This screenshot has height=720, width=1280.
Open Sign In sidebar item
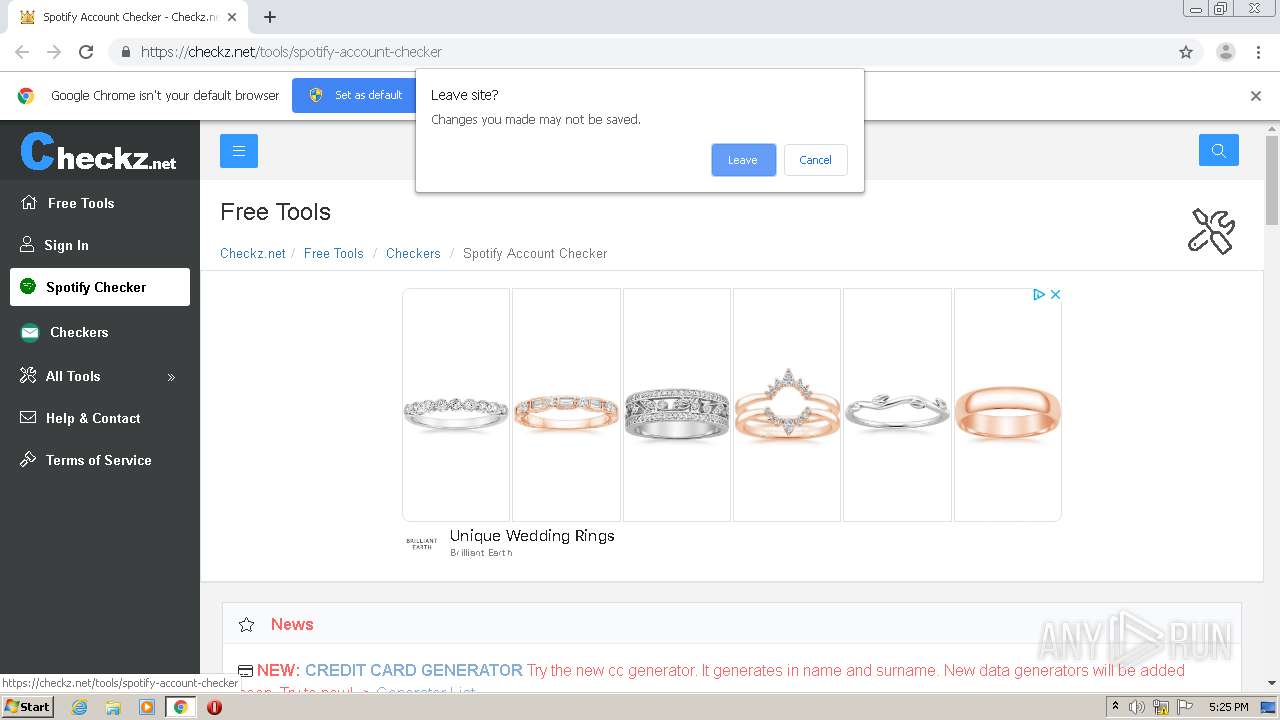click(x=66, y=245)
